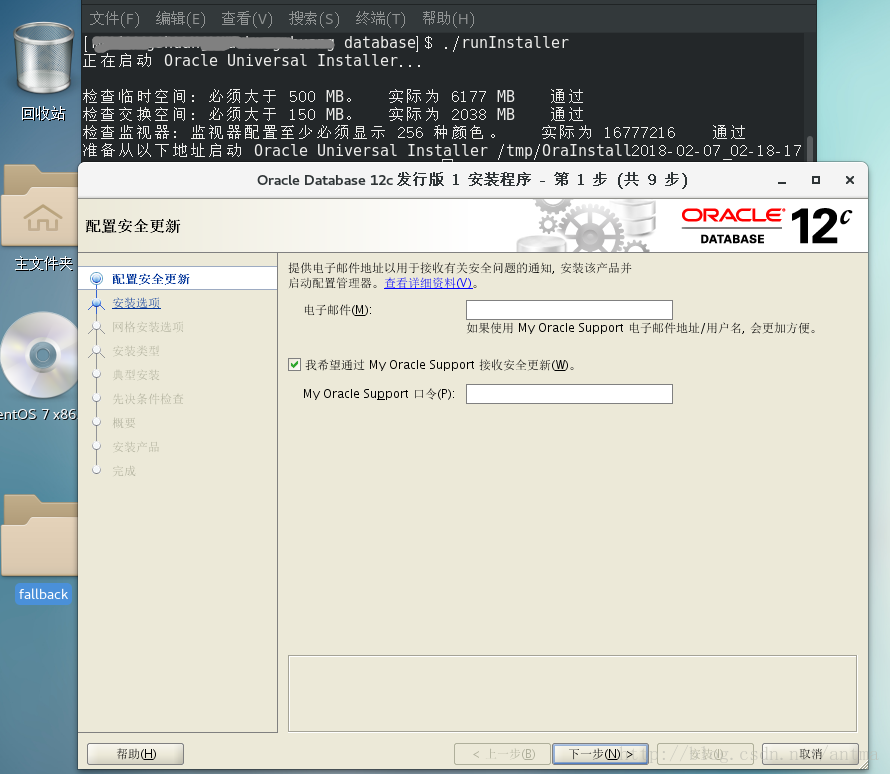Go to the 安装选项 step link
The width and height of the screenshot is (890, 774).
(136, 303)
